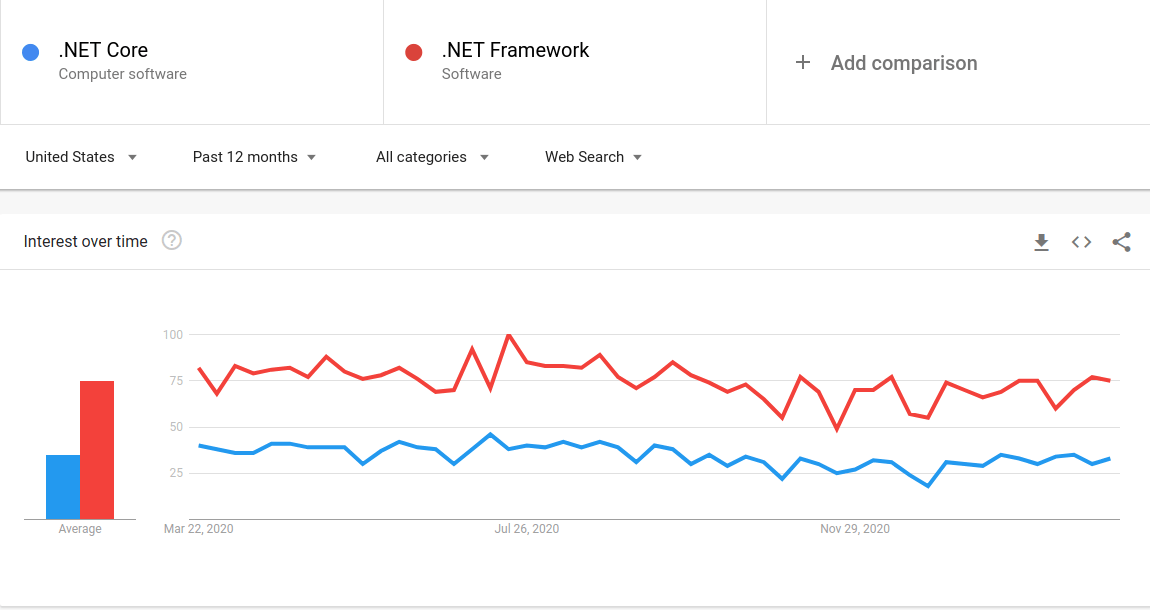Viewport: 1150px width, 610px height.
Task: Click the Interest over time heading
Action: pyautogui.click(x=86, y=241)
